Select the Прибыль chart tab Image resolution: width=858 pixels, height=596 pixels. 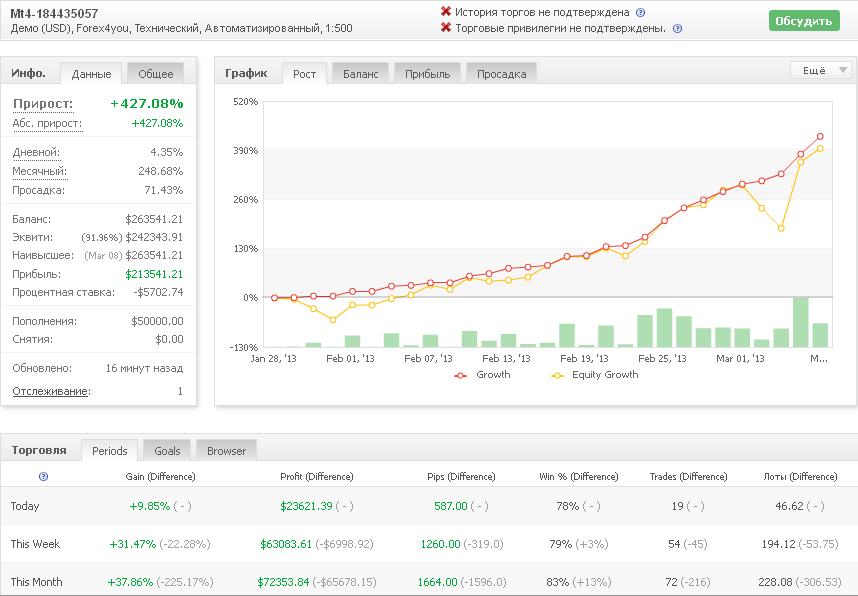(427, 74)
